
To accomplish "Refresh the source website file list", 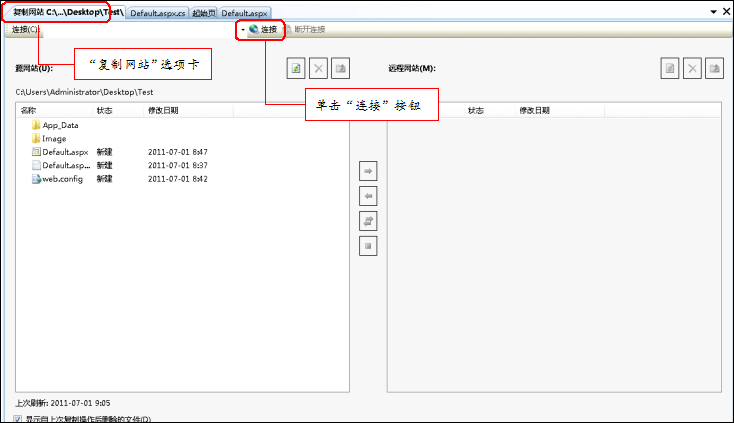I will (296, 68).
